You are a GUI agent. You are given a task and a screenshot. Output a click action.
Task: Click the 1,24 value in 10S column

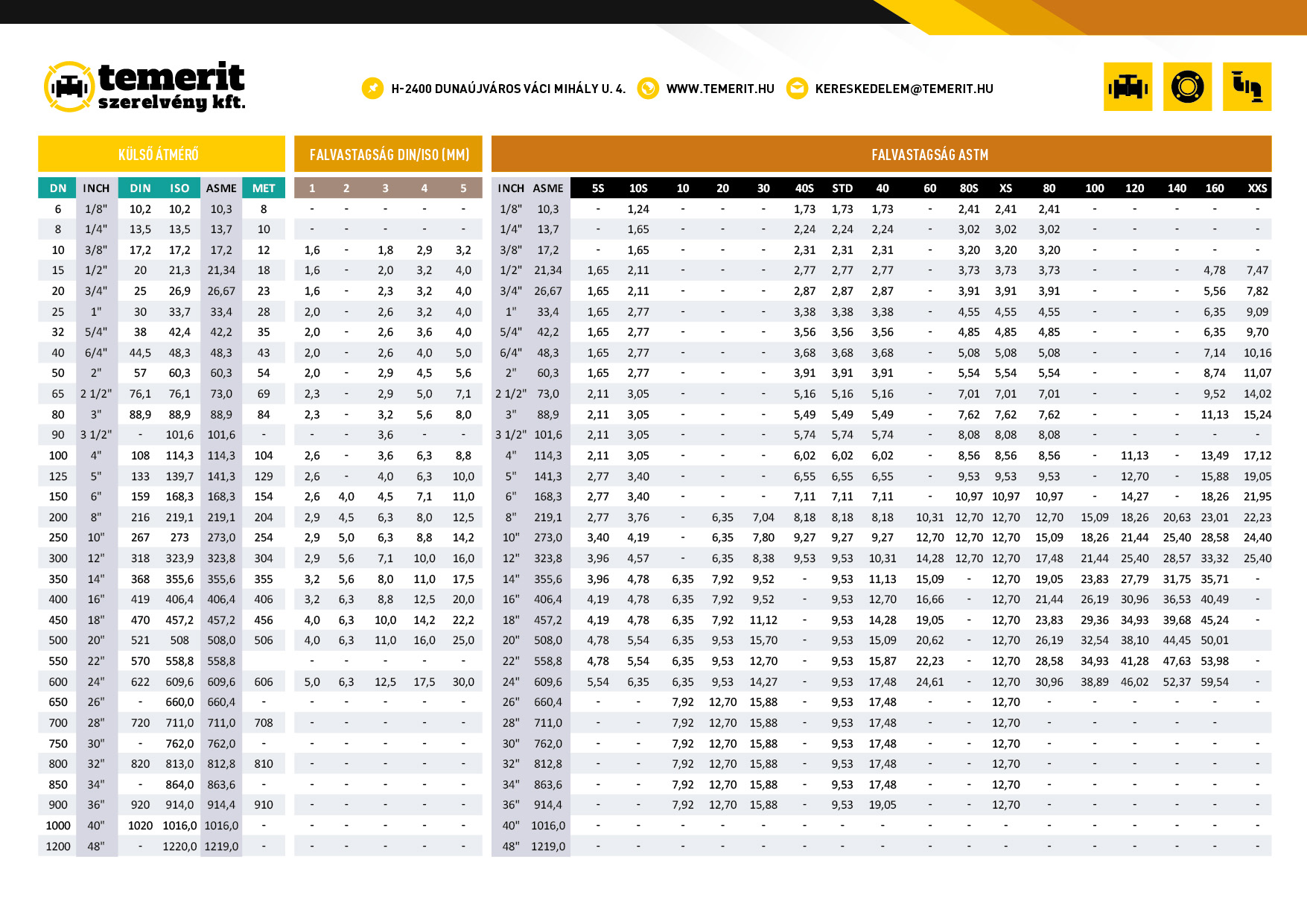click(638, 209)
